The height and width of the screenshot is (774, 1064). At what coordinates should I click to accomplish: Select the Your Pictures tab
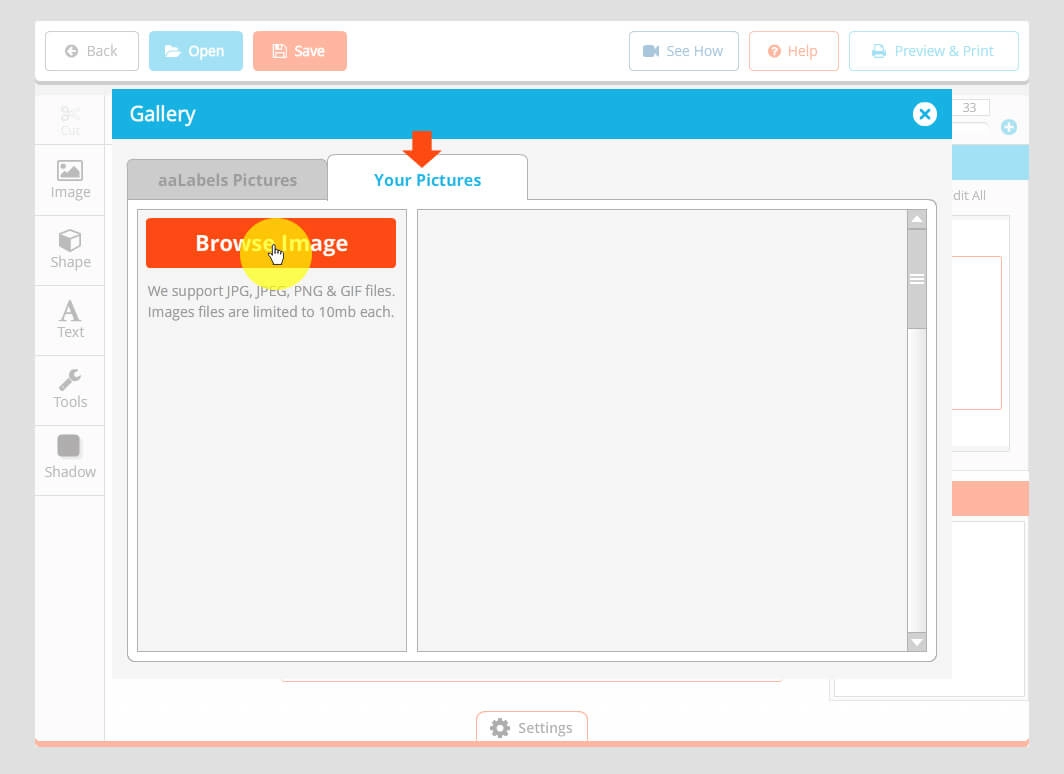coord(428,180)
